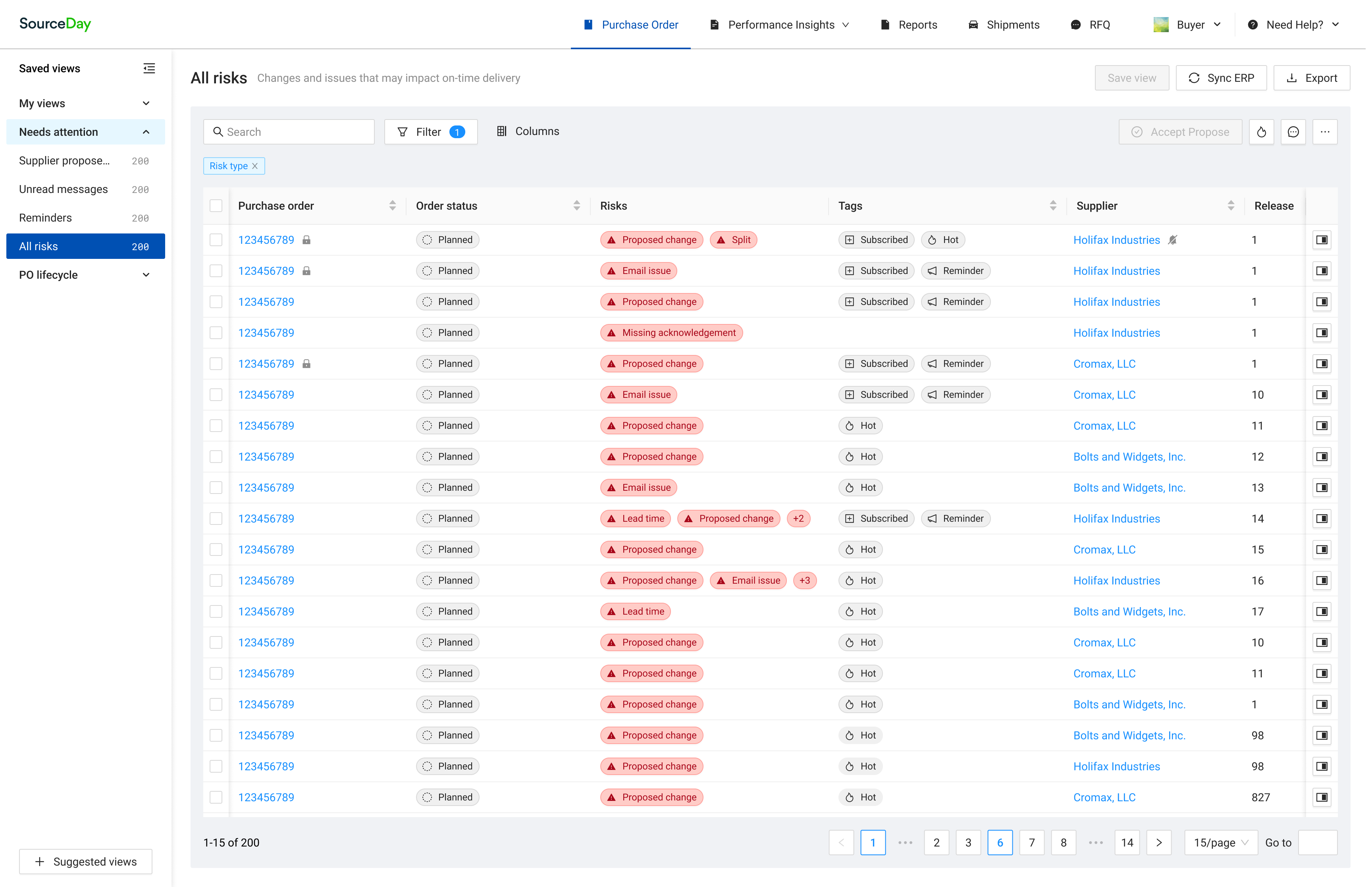Image resolution: width=1372 pixels, height=887 pixels.
Task: Open the Holifax Industries supplier link
Action: click(1116, 239)
